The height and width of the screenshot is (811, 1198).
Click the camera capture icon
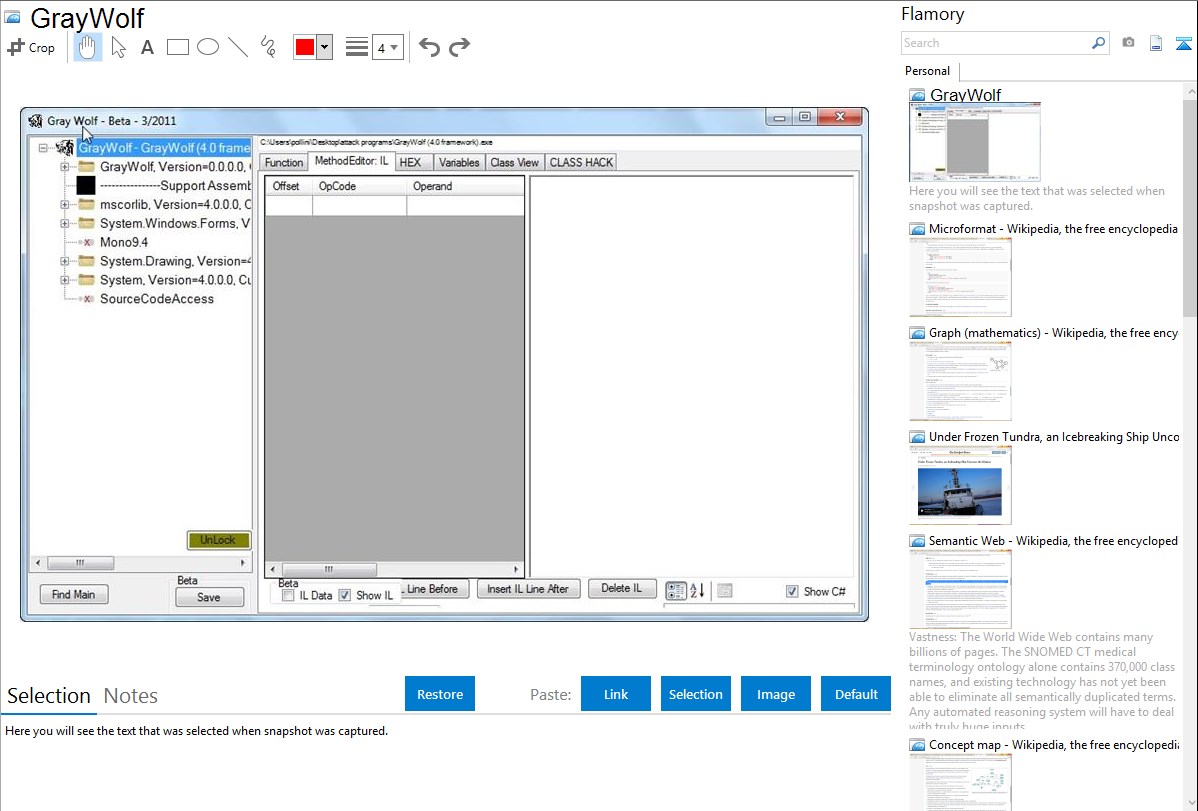tap(1128, 43)
